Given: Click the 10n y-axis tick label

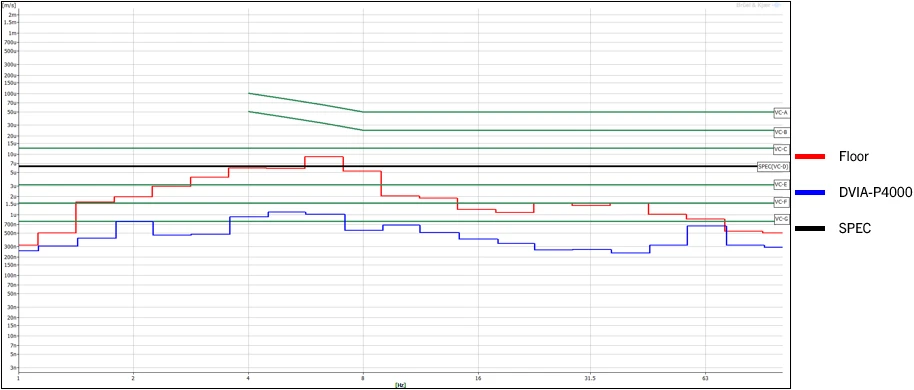Looking at the screenshot, I should [11, 336].
